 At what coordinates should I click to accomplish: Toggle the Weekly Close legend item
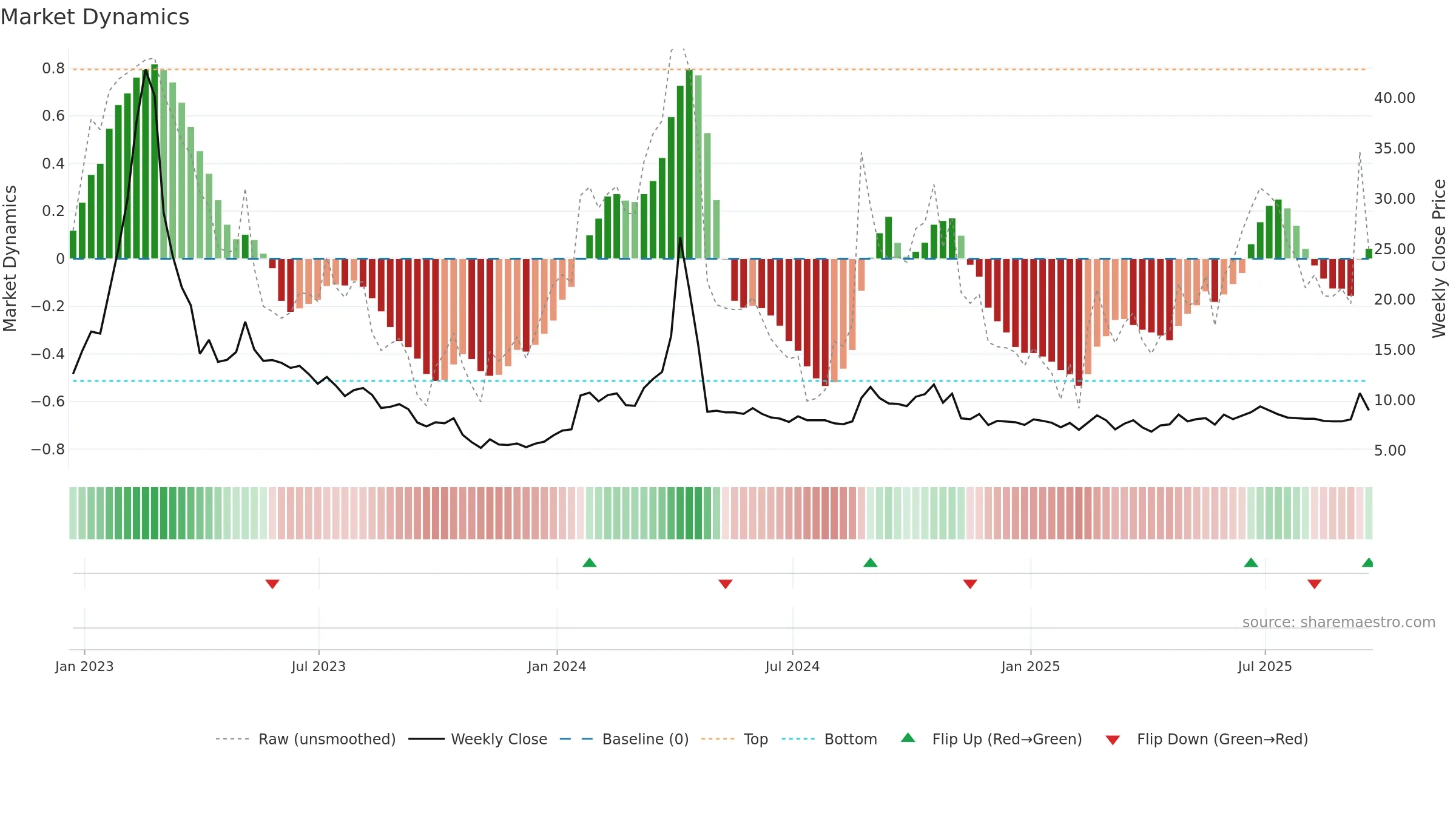point(477,739)
